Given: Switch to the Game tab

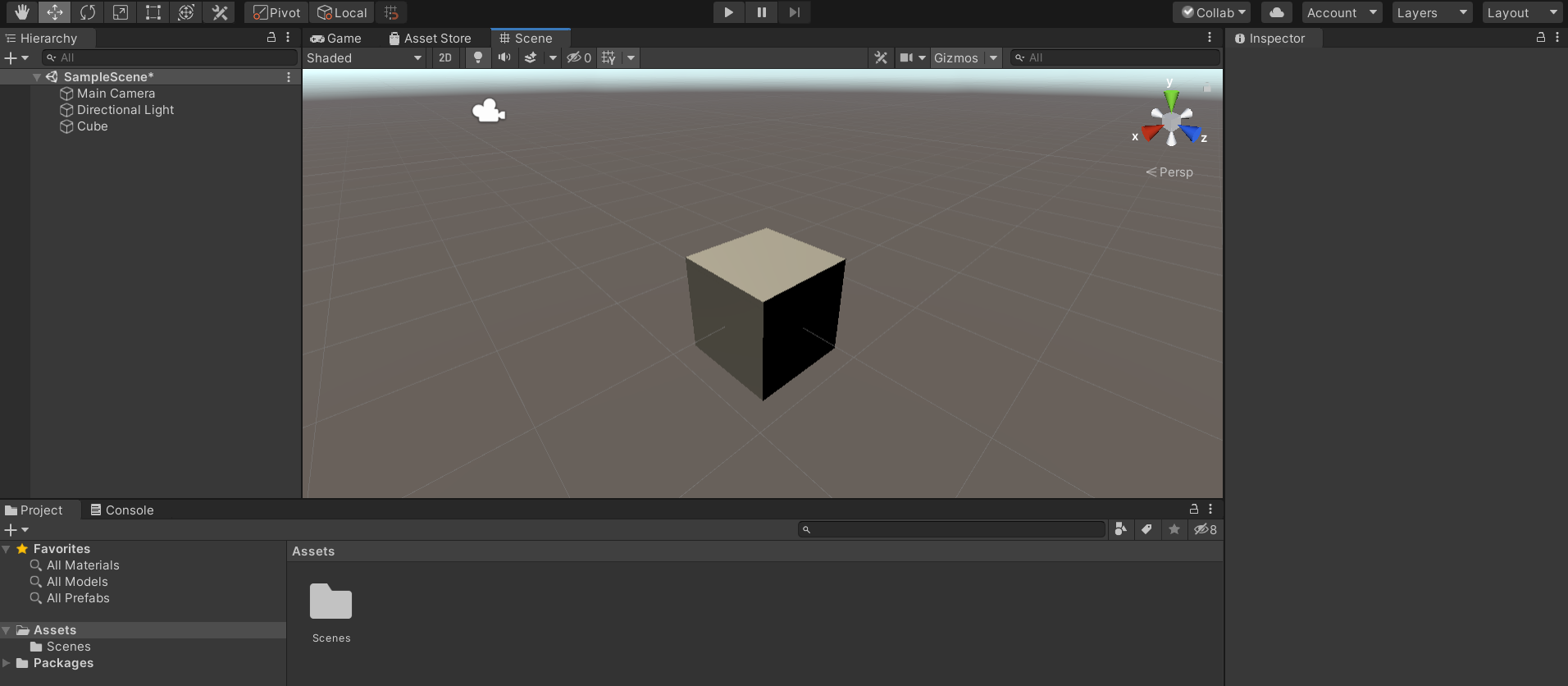Looking at the screenshot, I should [336, 39].
